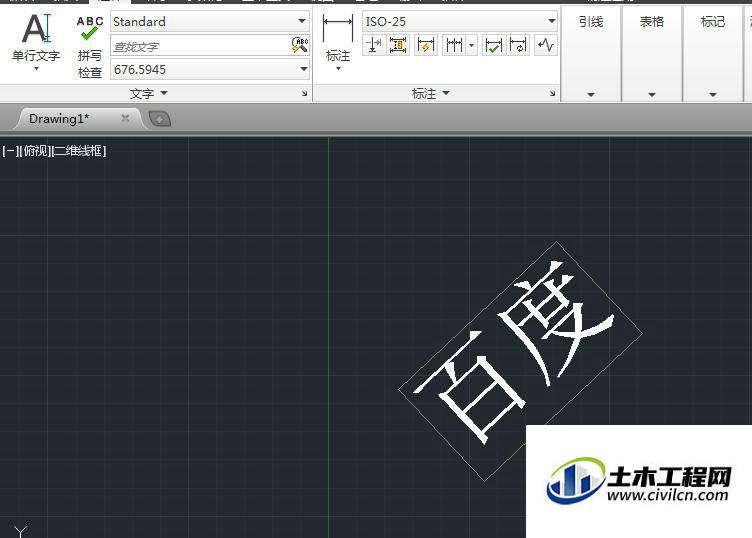Image resolution: width=752 pixels, height=538 pixels.
Task: Click the 查找文字 find text field
Action: (200, 47)
